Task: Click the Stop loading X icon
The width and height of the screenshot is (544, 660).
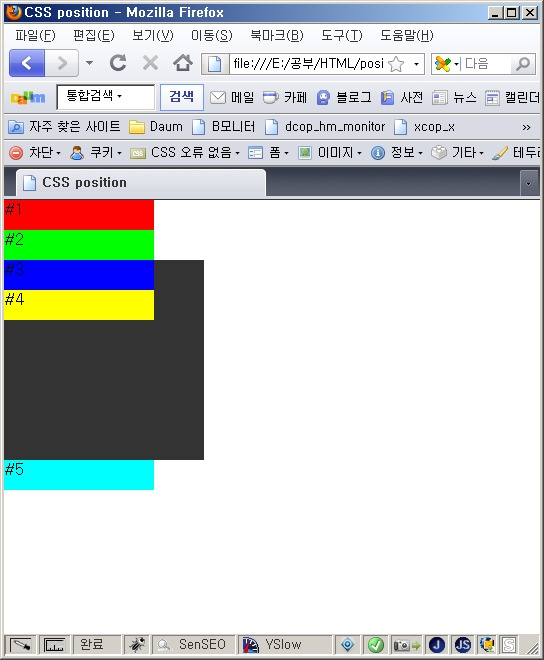Action: [x=150, y=63]
